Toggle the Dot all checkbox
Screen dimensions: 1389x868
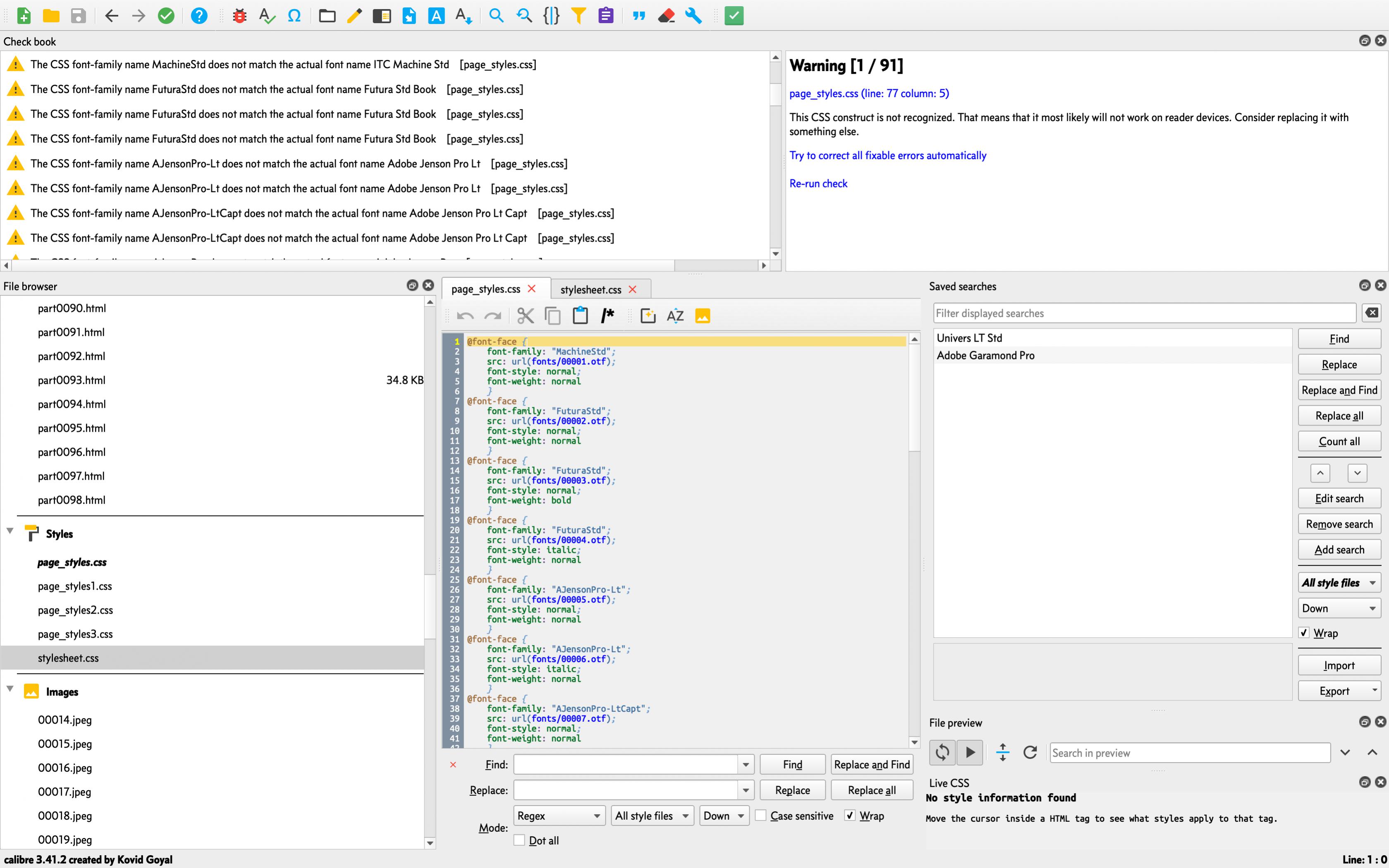coord(519,840)
